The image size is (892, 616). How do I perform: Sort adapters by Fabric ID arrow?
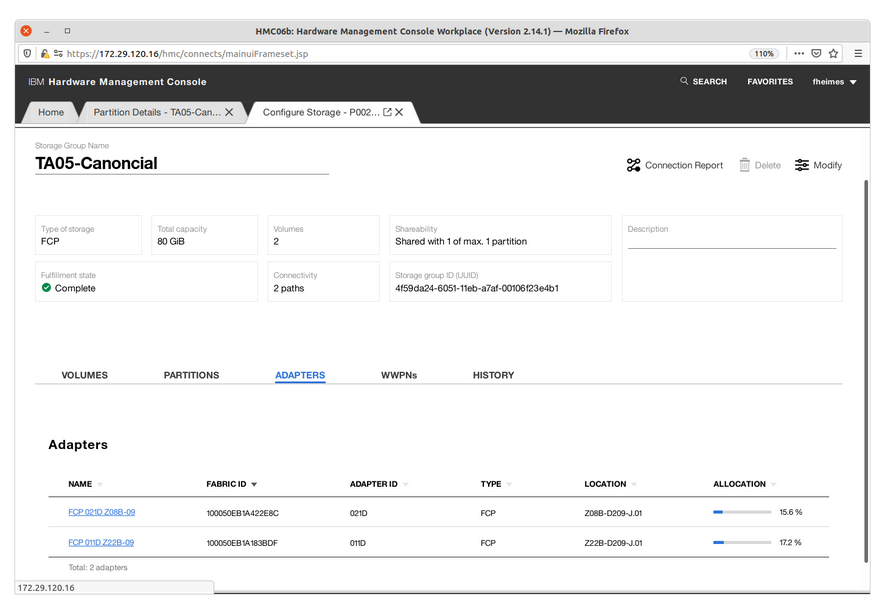[x=254, y=485]
